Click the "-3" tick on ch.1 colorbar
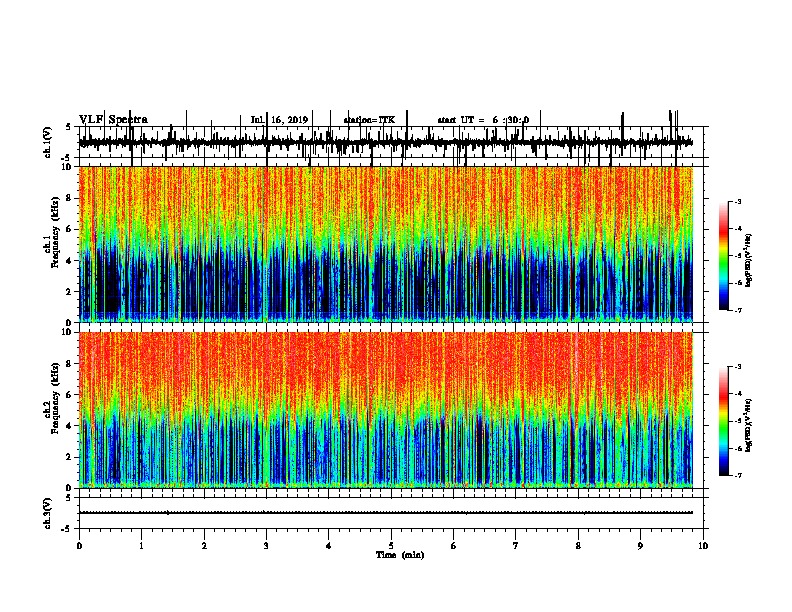792x612 pixels. coord(737,202)
